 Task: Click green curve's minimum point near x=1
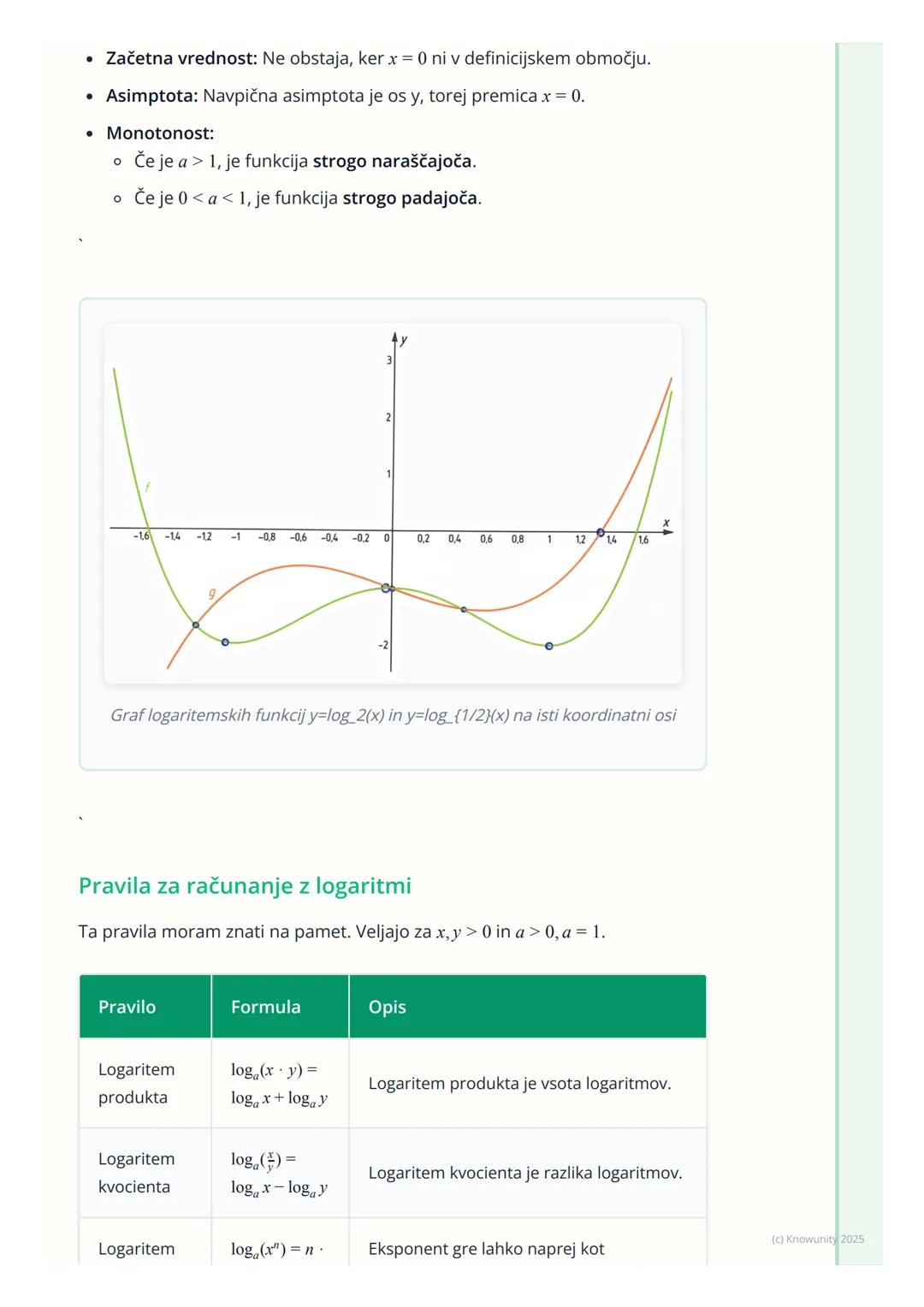549,646
